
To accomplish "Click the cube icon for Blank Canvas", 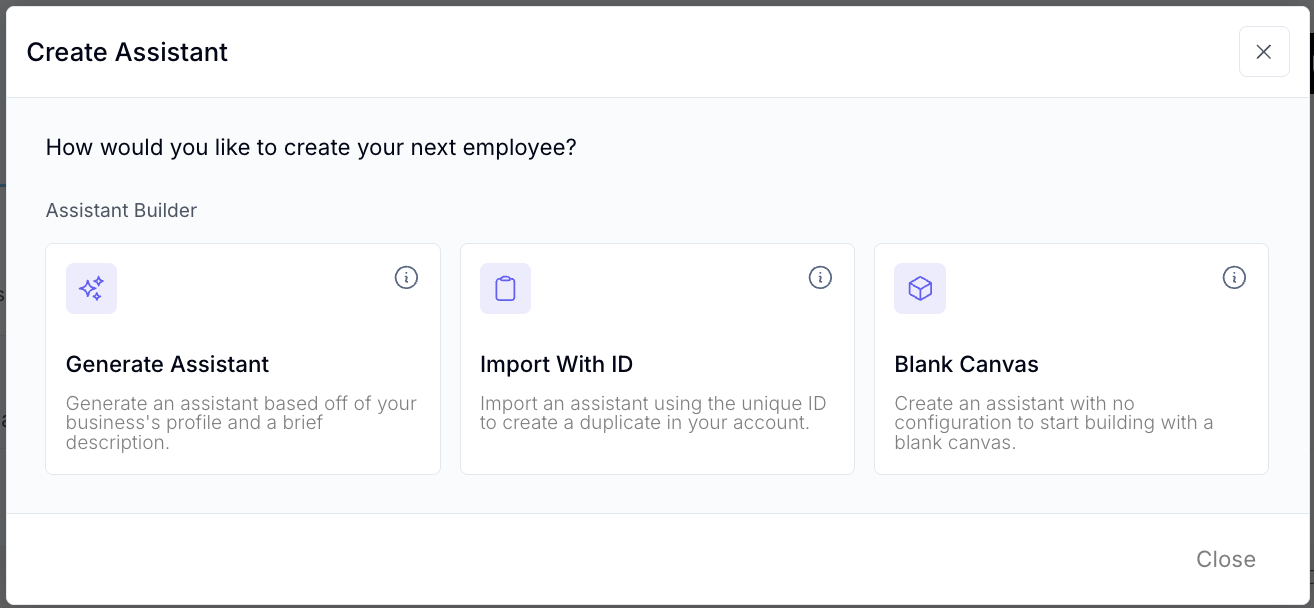I will pos(919,289).
